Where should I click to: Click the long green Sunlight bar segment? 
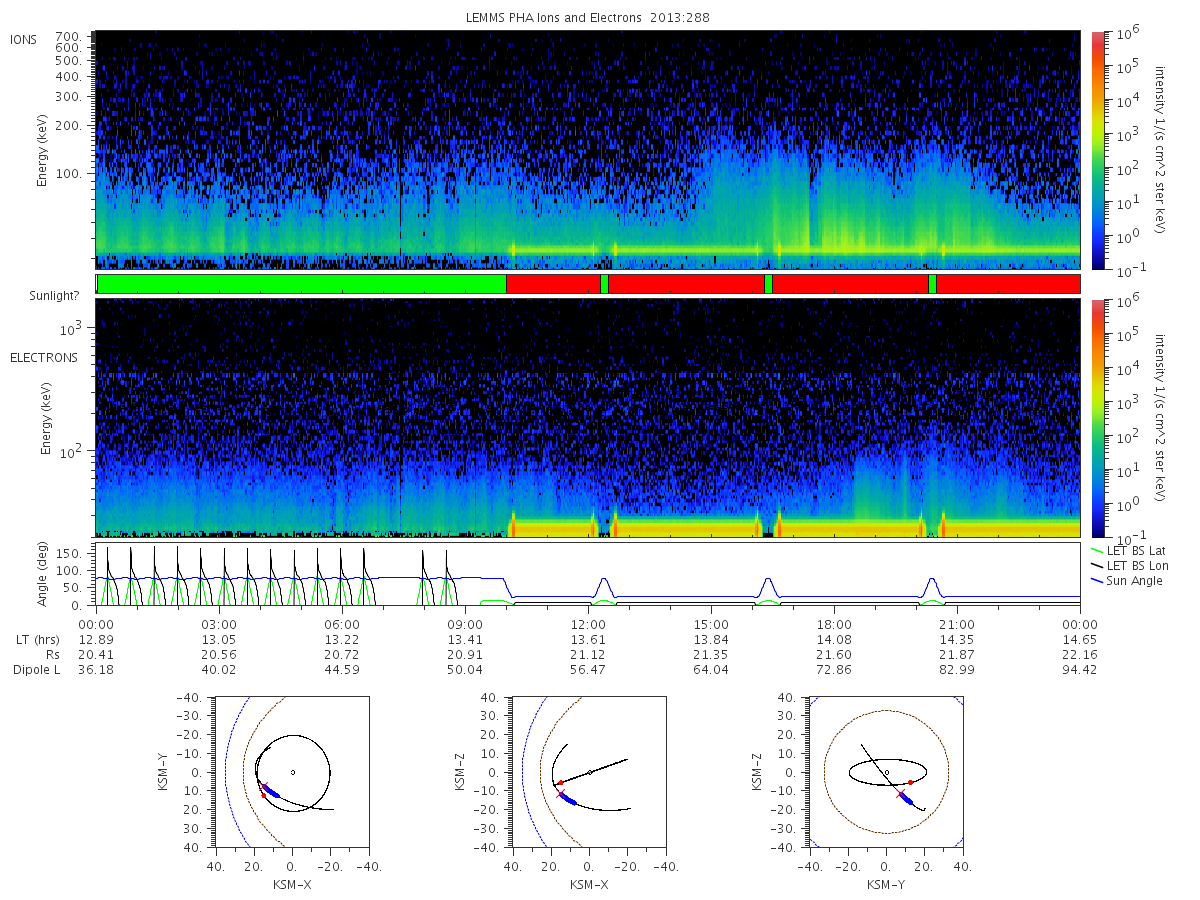click(302, 284)
